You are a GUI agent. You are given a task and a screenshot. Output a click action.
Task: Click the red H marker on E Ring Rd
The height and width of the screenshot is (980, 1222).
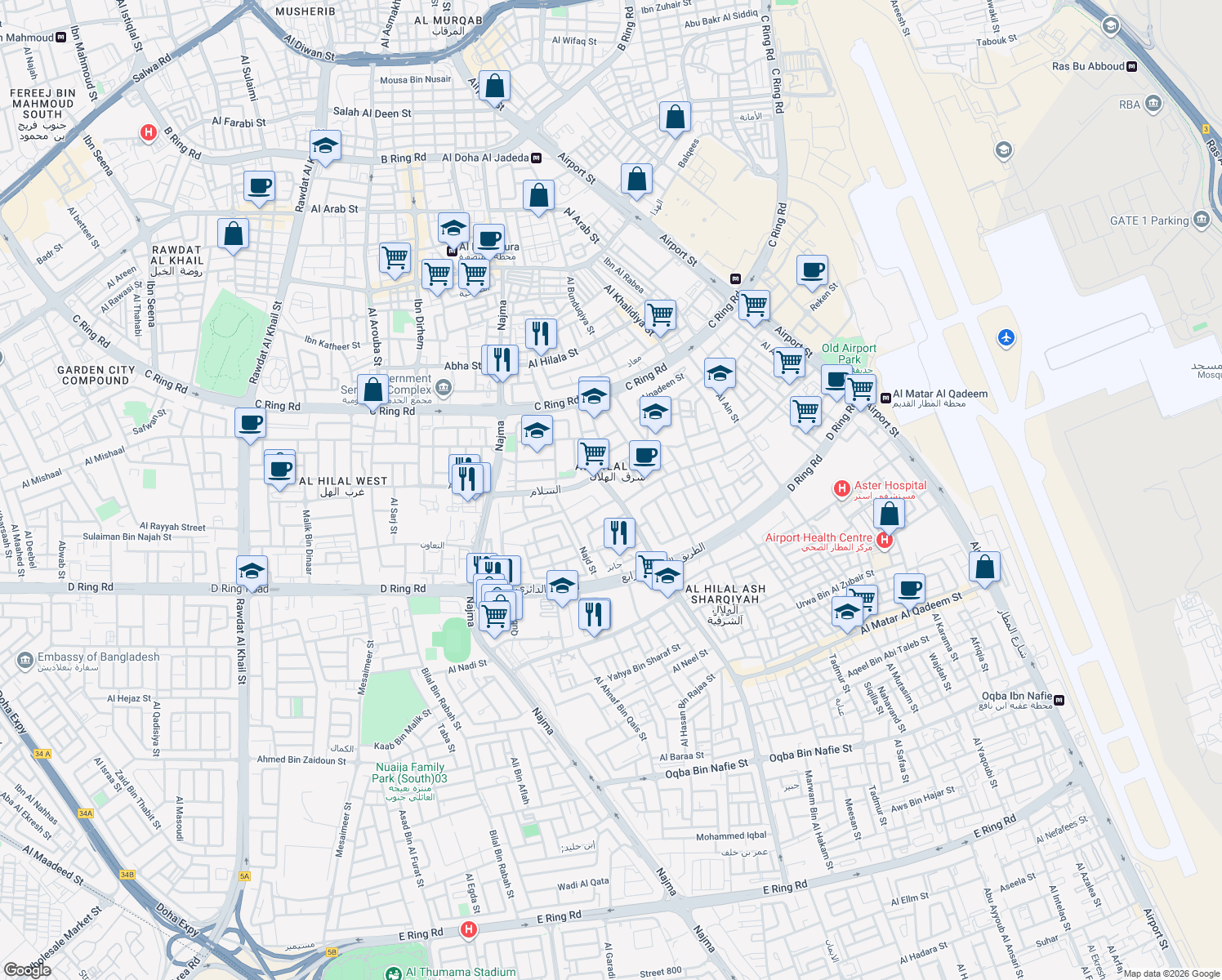(x=468, y=929)
